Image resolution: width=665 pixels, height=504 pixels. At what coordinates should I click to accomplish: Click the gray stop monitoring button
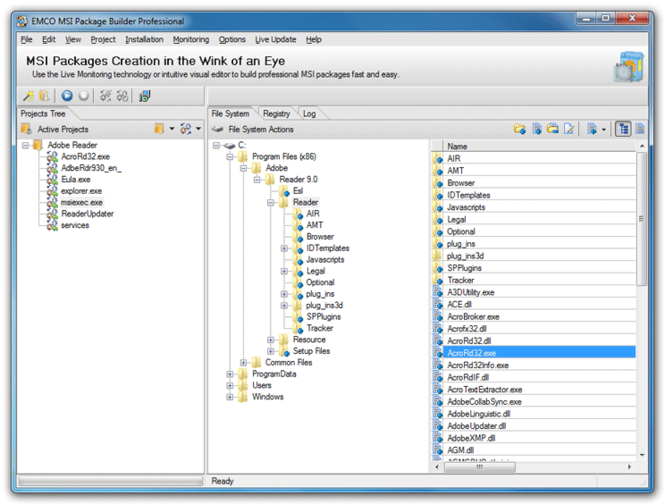click(x=84, y=96)
